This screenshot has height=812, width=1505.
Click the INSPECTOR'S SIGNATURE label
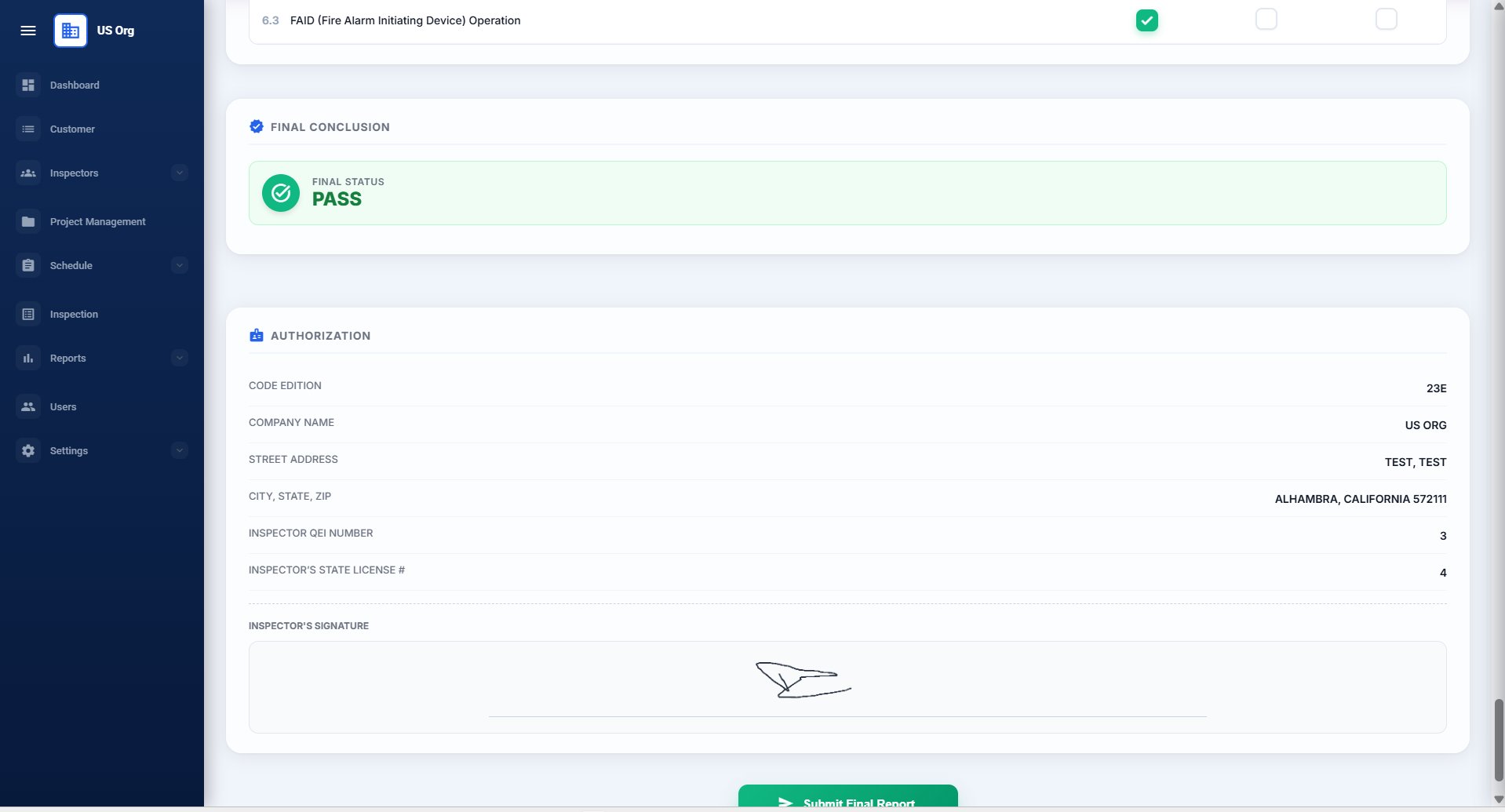coord(308,626)
